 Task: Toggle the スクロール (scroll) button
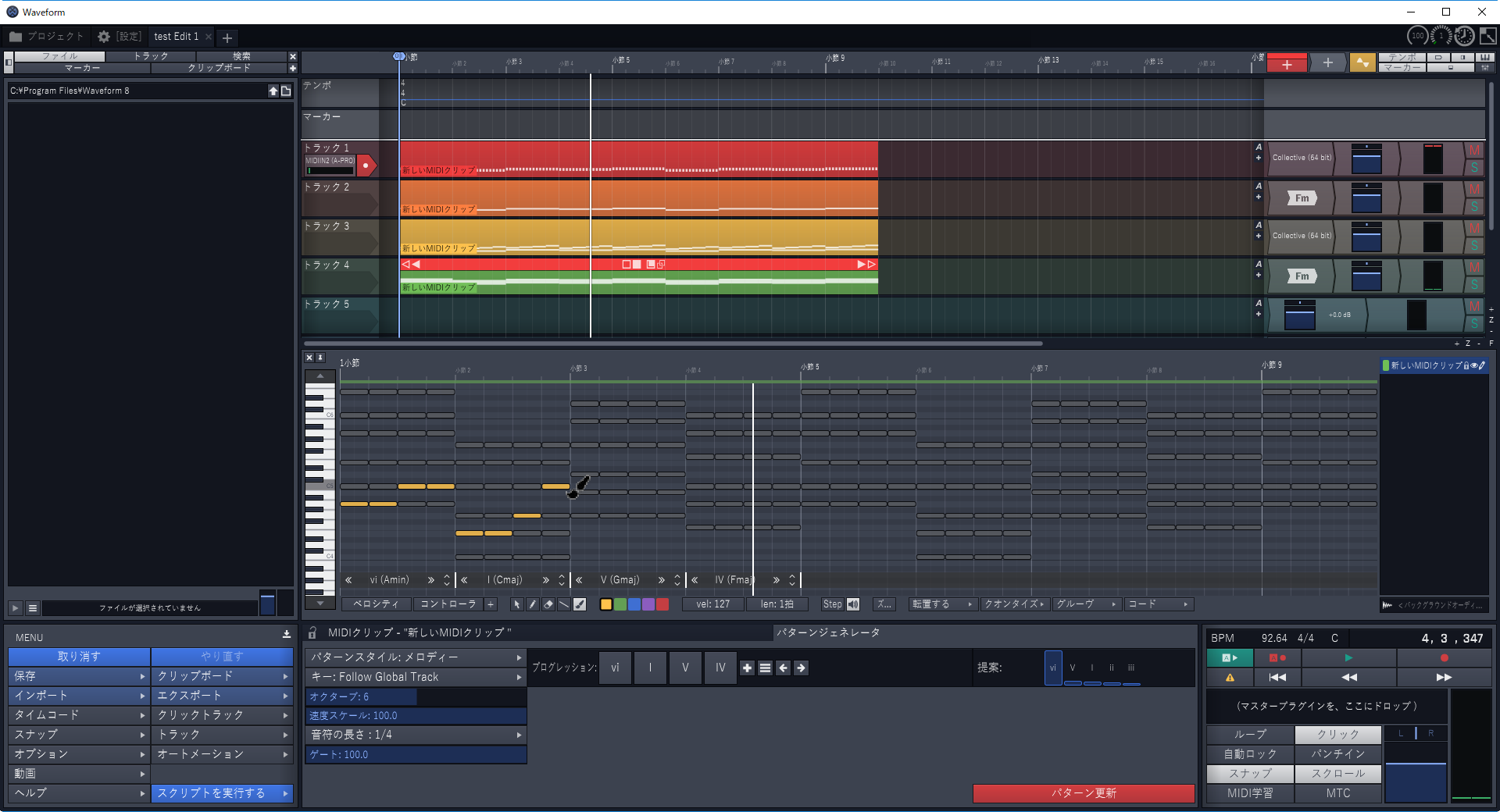tap(1337, 774)
